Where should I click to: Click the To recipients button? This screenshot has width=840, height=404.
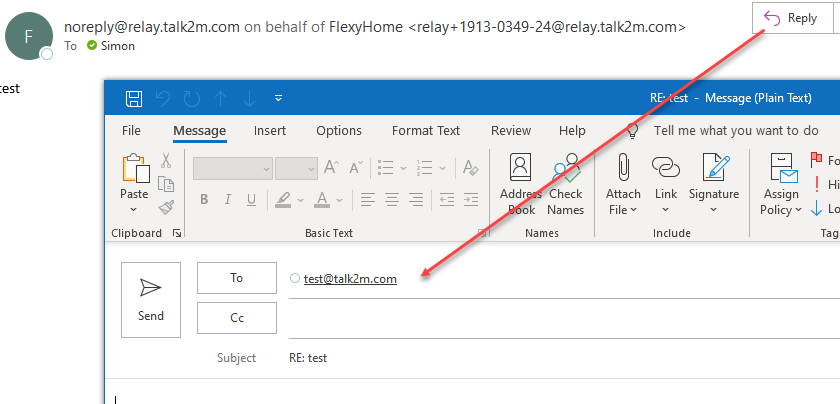click(237, 278)
